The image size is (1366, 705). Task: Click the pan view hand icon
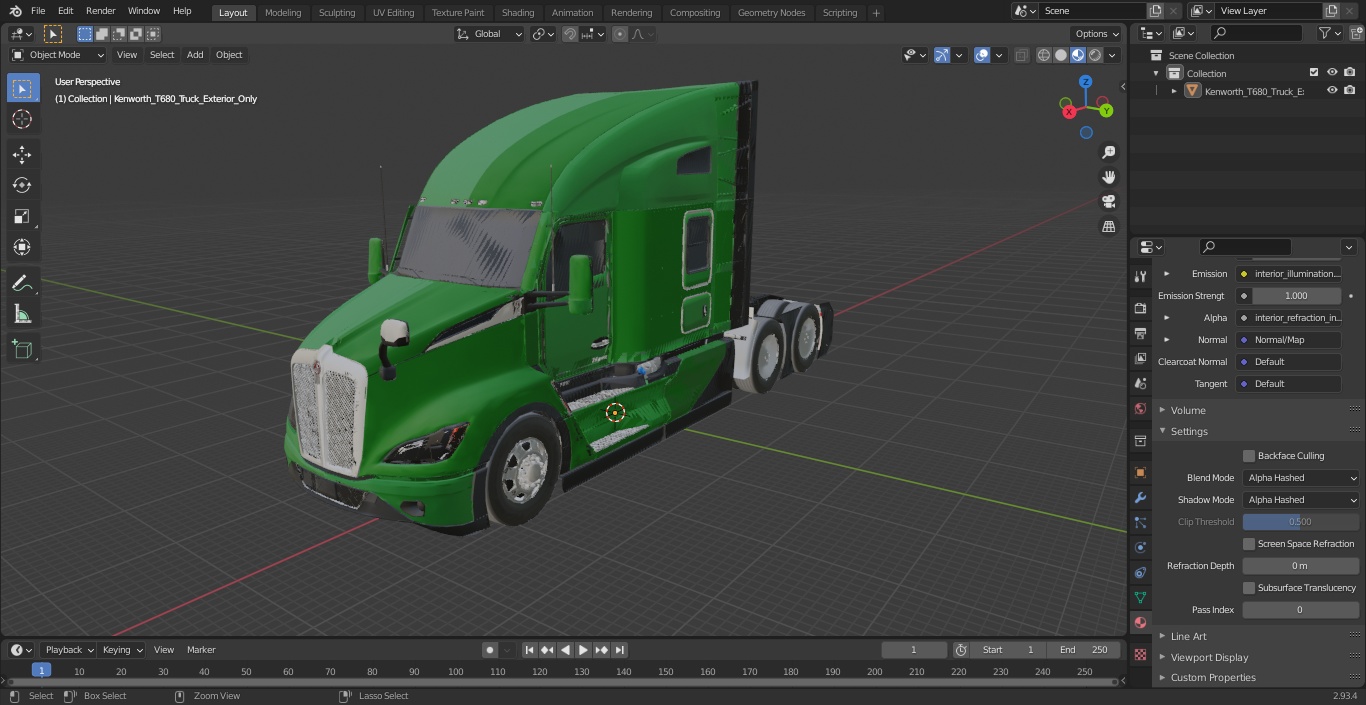pyautogui.click(x=1108, y=177)
